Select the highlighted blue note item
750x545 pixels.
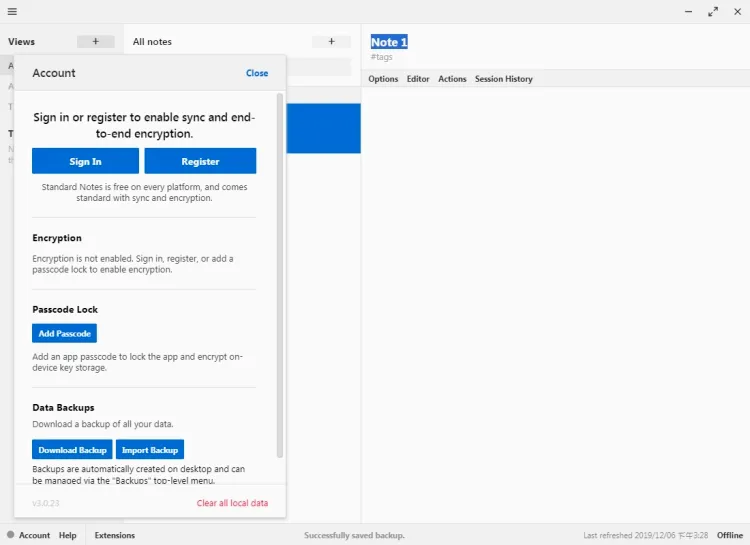click(323, 128)
